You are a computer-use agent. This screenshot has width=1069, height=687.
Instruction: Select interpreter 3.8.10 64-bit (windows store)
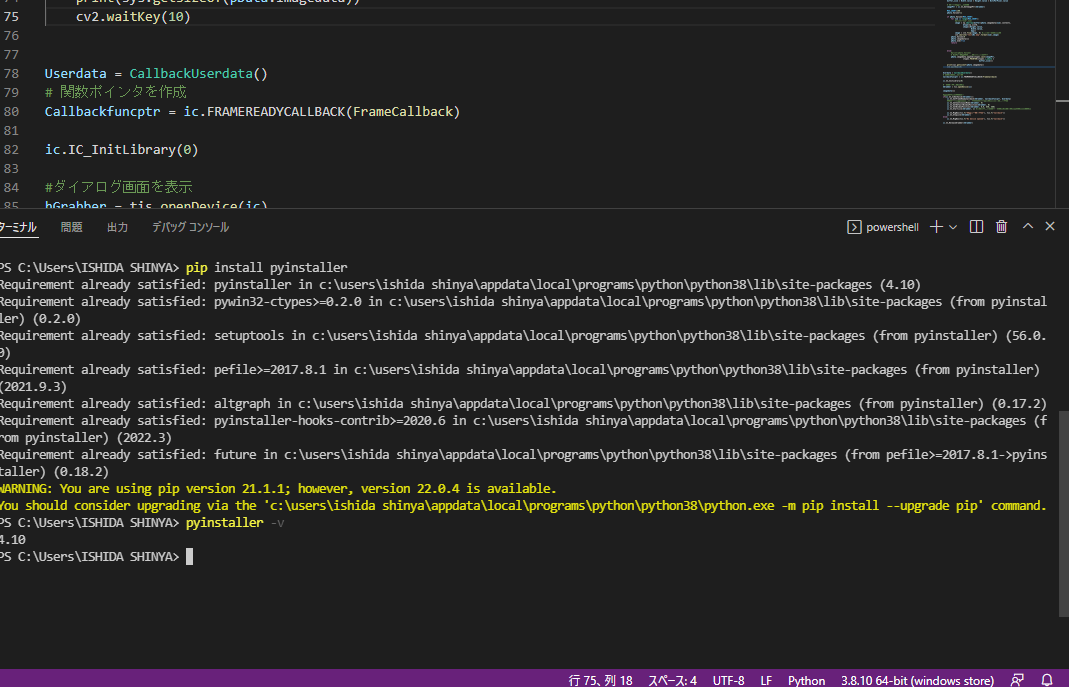[x=917, y=680]
